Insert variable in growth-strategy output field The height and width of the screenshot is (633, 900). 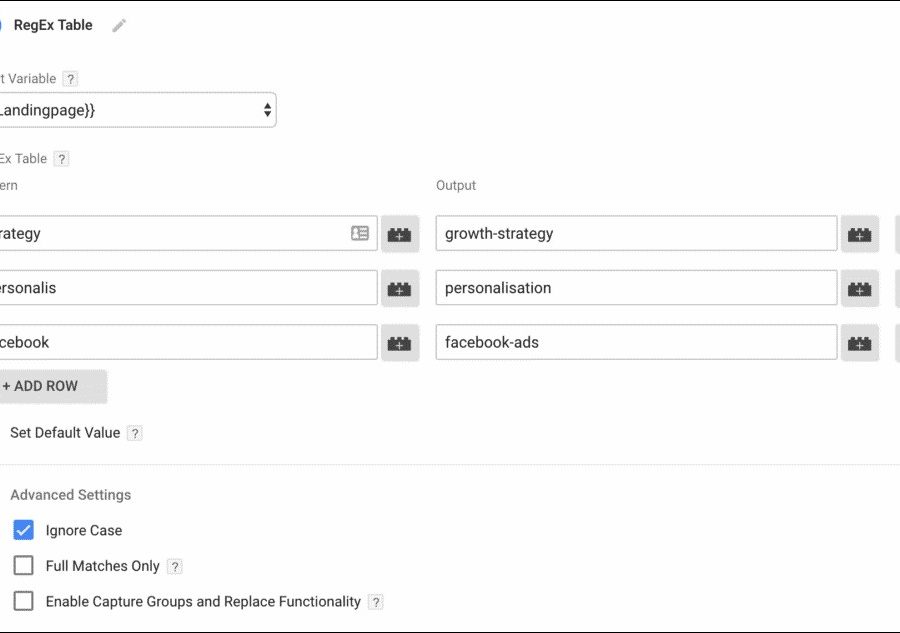[859, 234]
